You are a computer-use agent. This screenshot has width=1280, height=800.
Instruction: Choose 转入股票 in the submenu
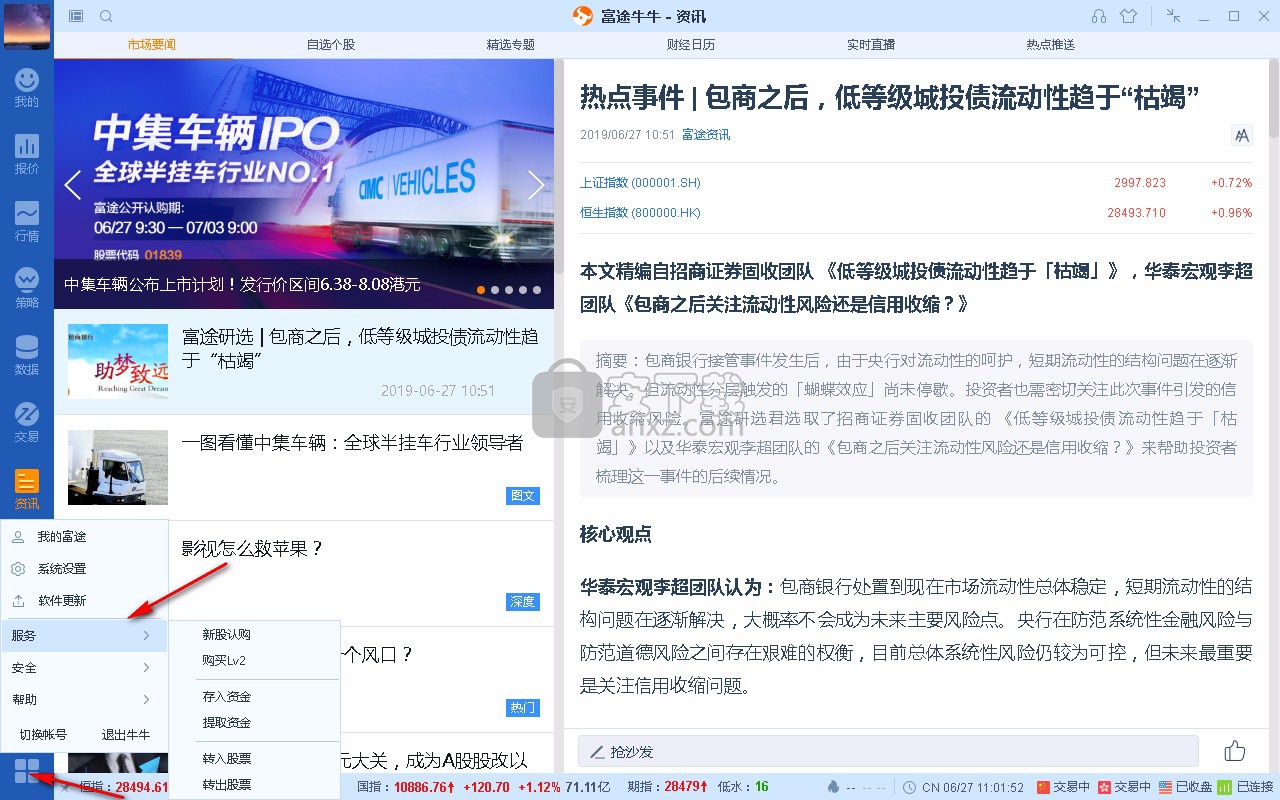pos(226,759)
